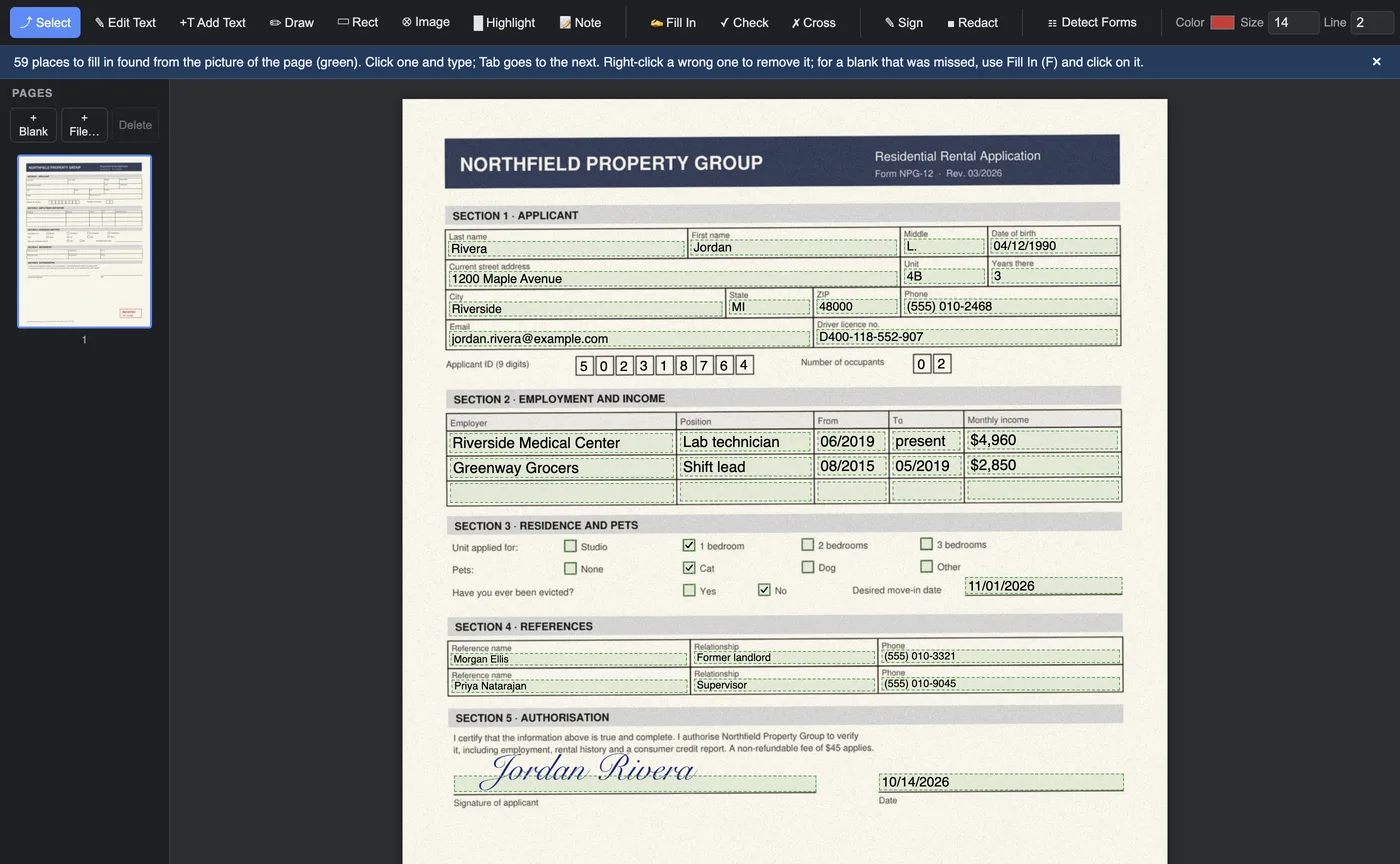The image size is (1400, 864).
Task: Add a page from File
Action: click(x=84, y=125)
